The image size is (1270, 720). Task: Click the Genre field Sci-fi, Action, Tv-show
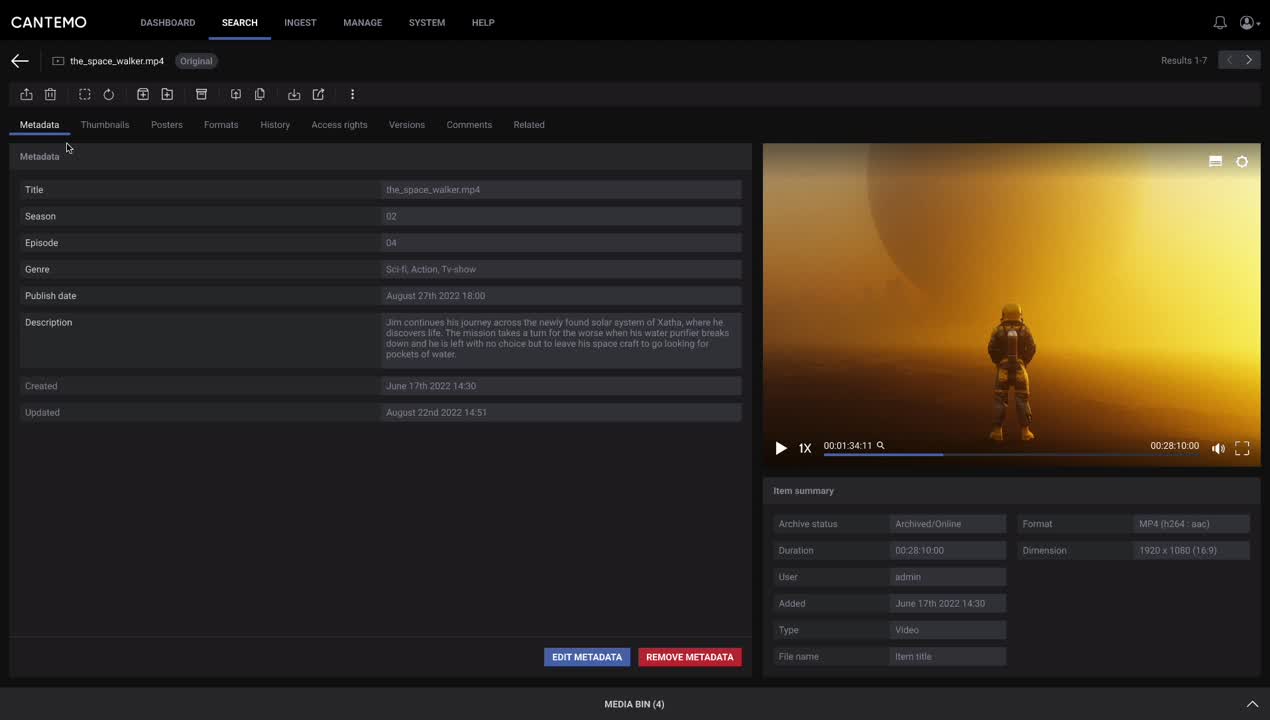[x=561, y=269]
